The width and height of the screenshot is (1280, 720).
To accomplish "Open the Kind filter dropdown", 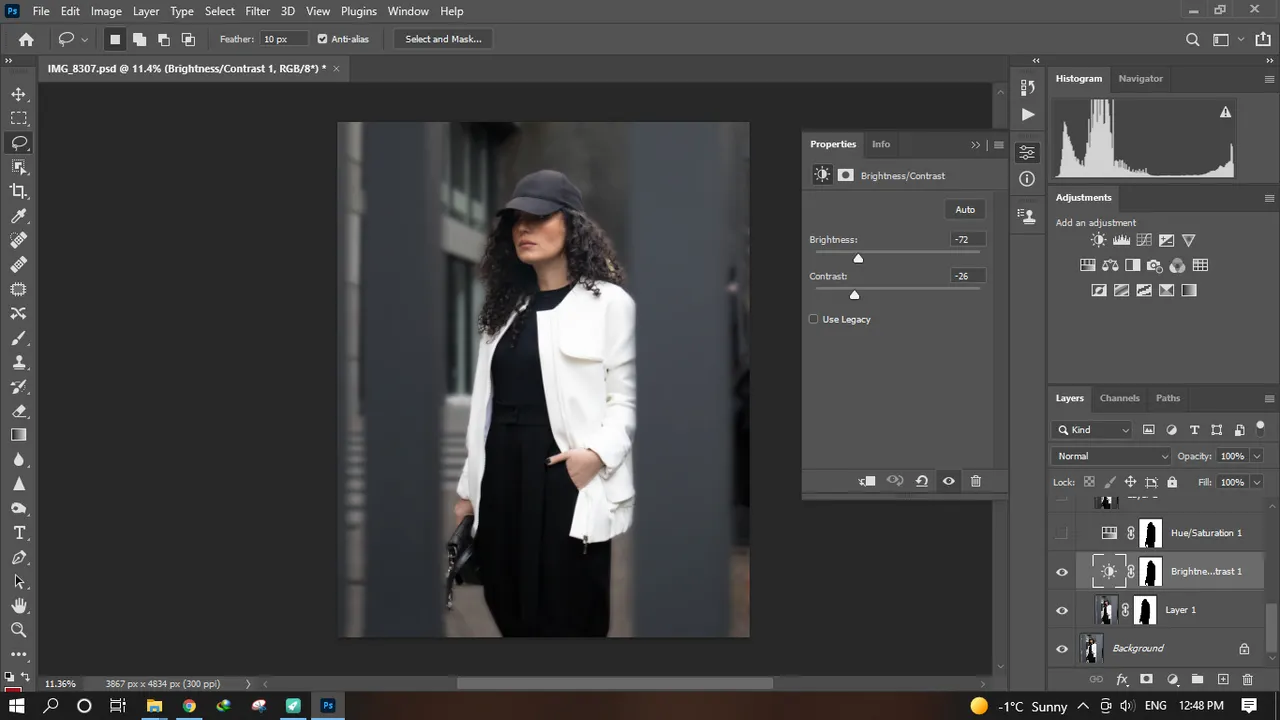I will (x=1093, y=430).
